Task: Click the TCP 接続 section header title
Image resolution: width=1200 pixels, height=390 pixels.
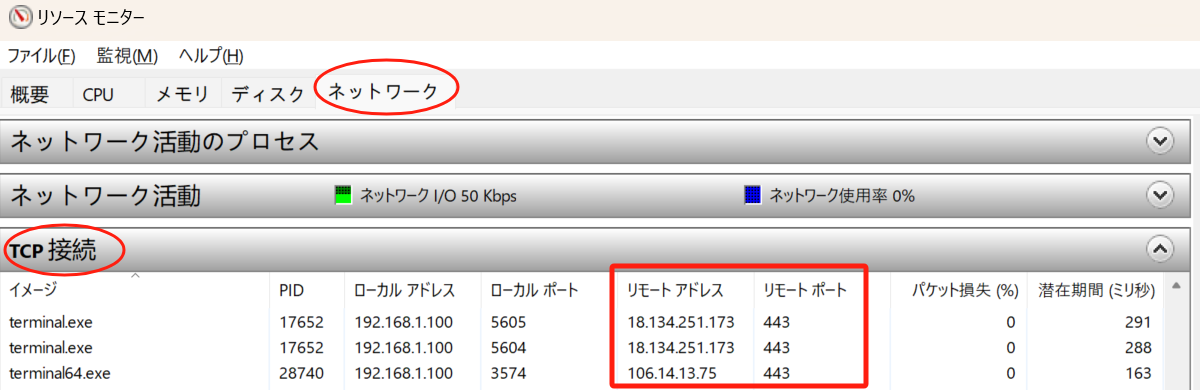Action: click(53, 250)
